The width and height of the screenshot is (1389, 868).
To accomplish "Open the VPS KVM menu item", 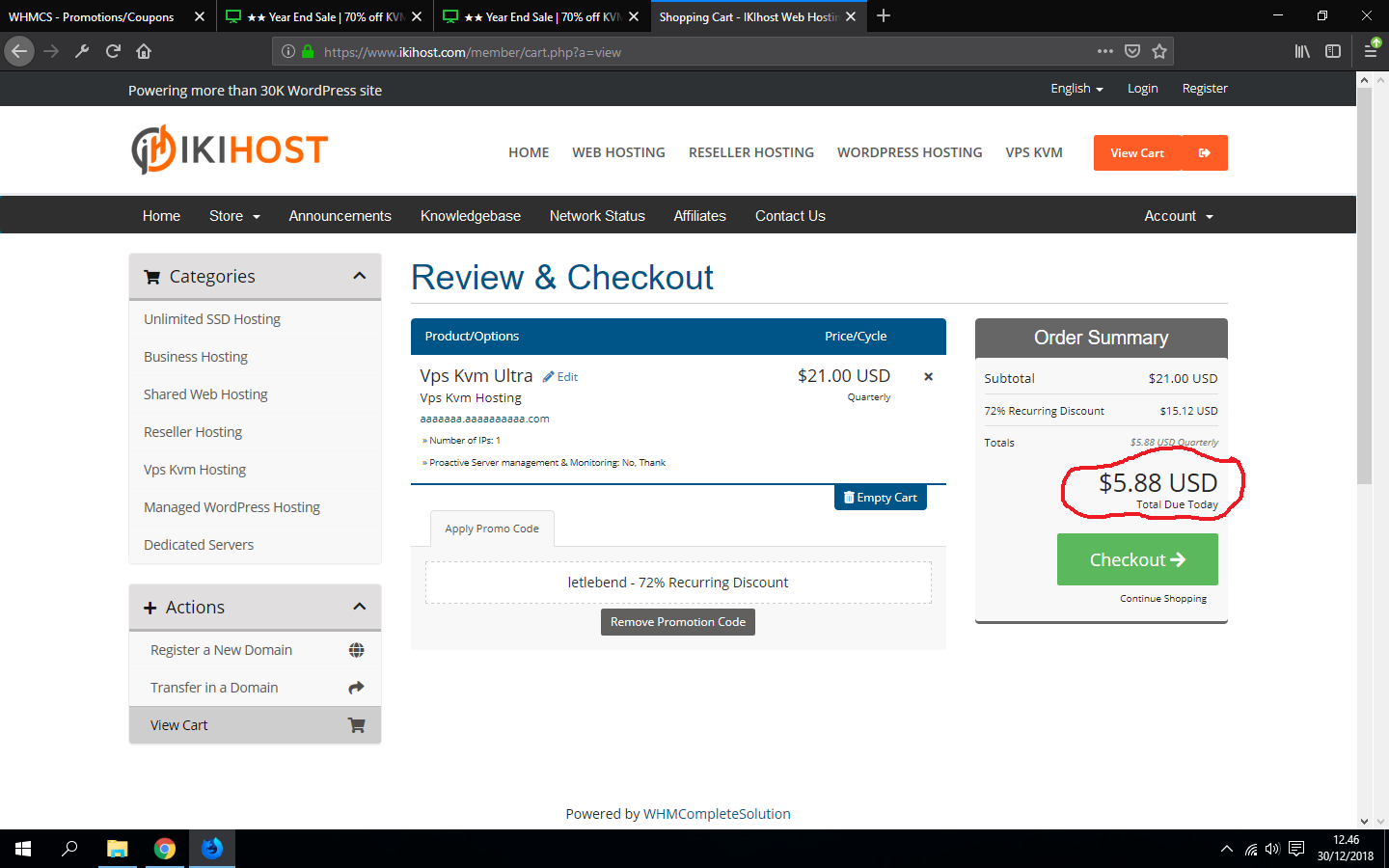I will pos(1034,152).
